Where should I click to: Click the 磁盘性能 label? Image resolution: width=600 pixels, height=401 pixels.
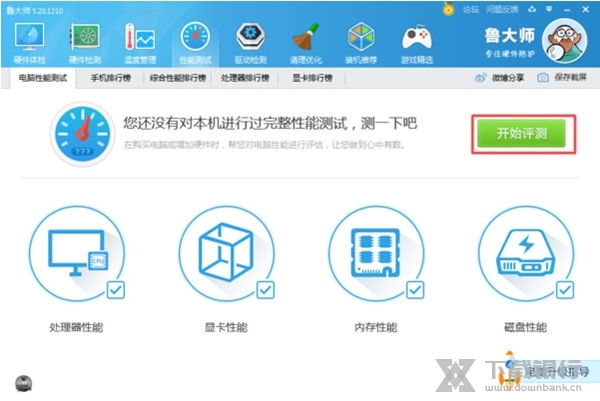click(526, 328)
